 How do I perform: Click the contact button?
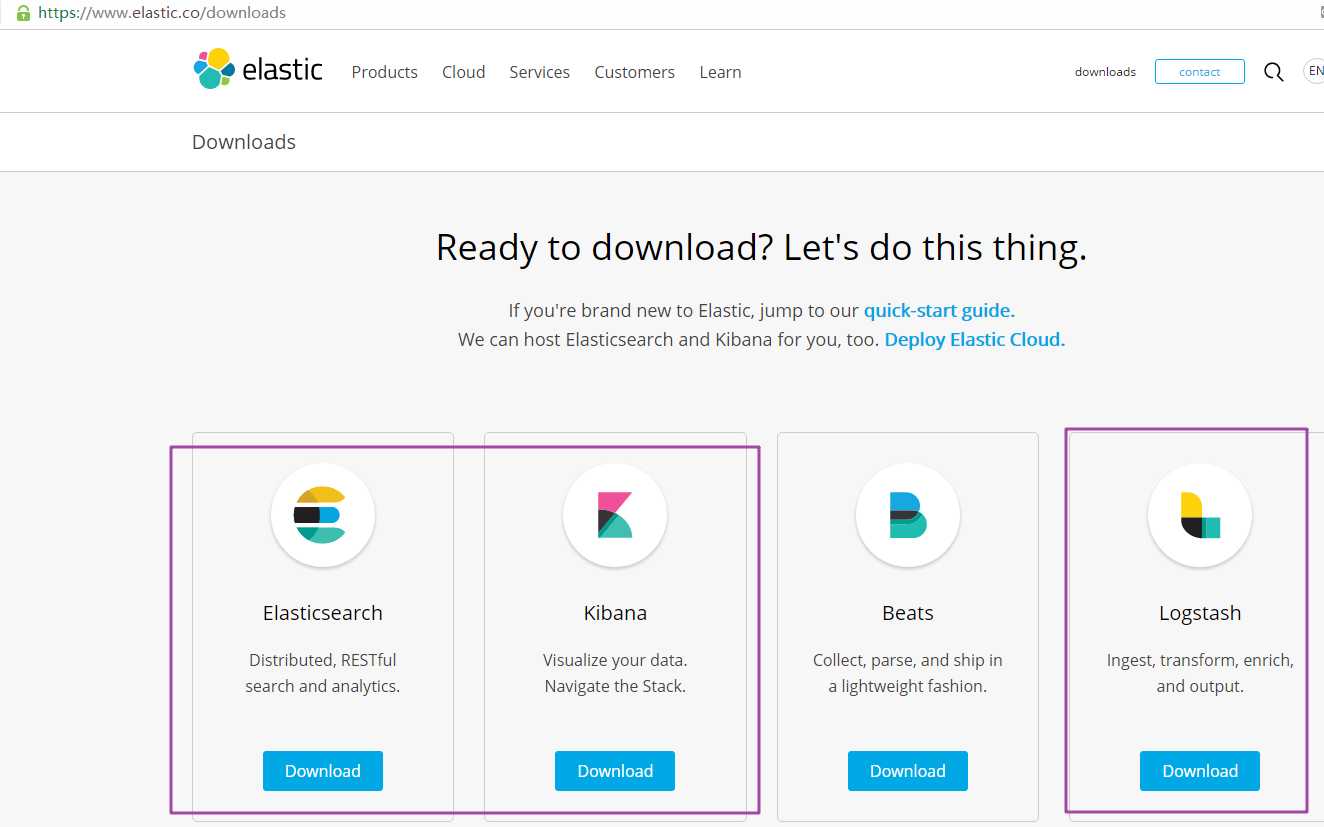[x=1199, y=72]
